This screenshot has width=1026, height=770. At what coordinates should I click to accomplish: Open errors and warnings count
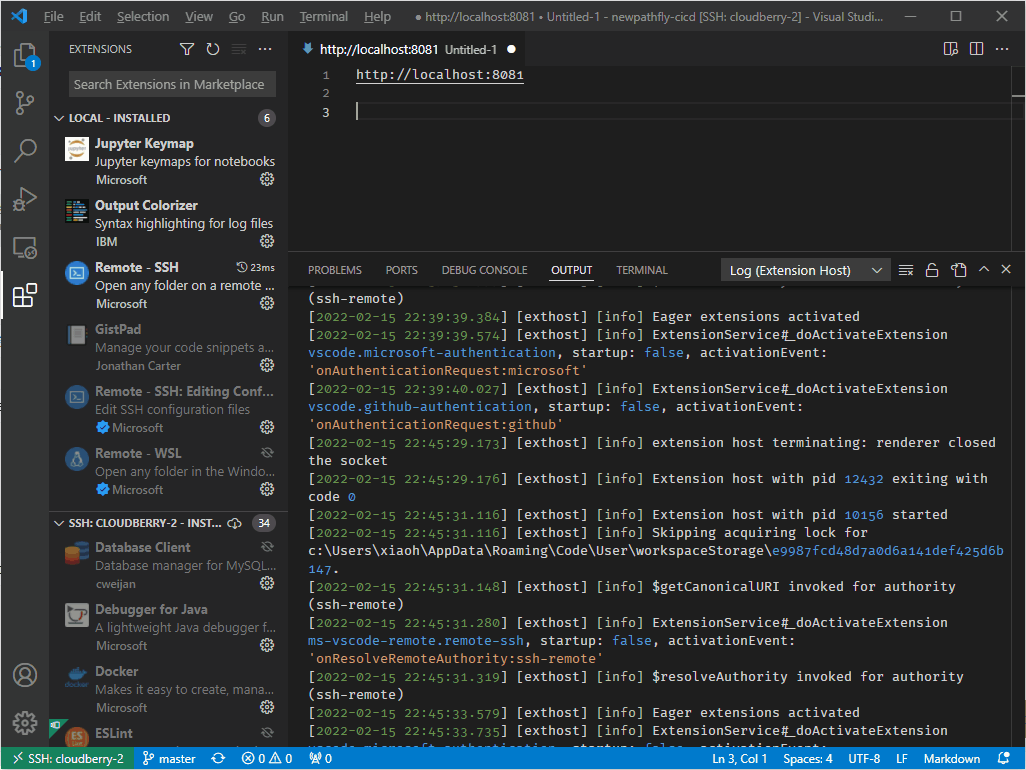coord(266,759)
